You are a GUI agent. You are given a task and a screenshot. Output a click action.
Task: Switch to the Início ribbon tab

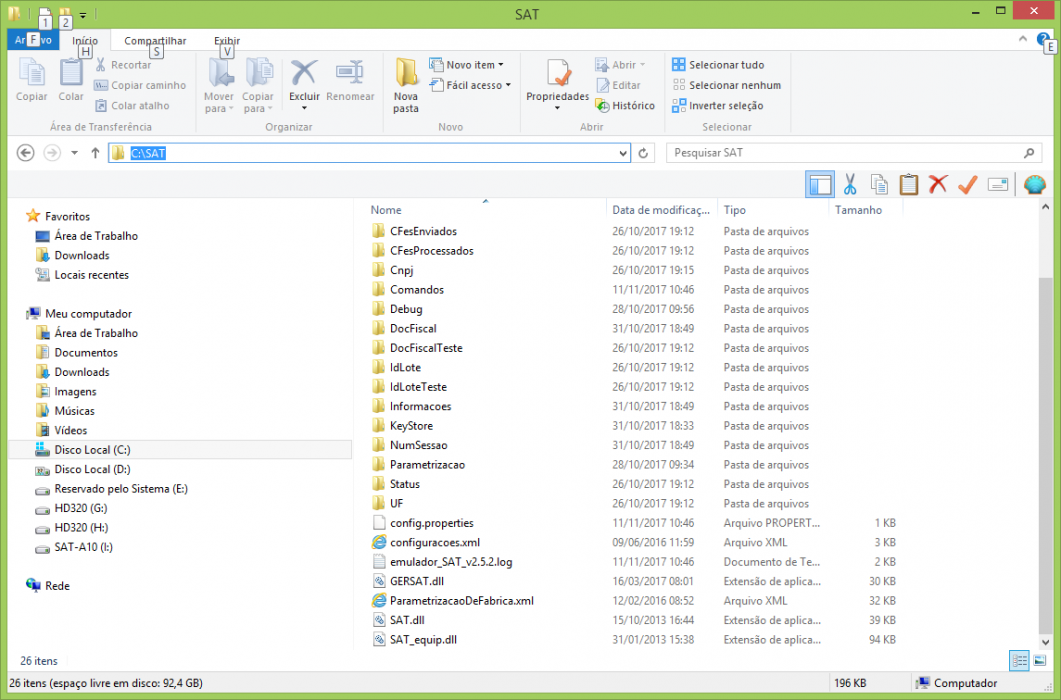[85, 41]
